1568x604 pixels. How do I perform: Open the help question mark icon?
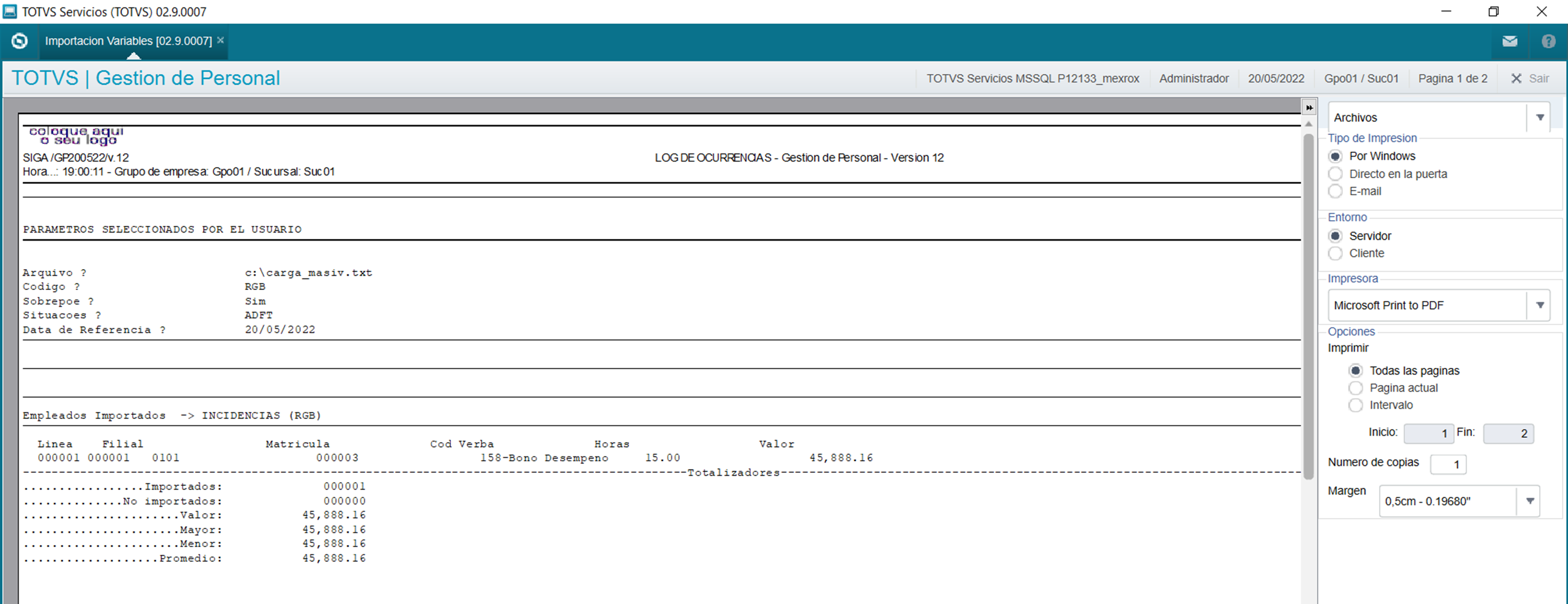[x=1549, y=41]
